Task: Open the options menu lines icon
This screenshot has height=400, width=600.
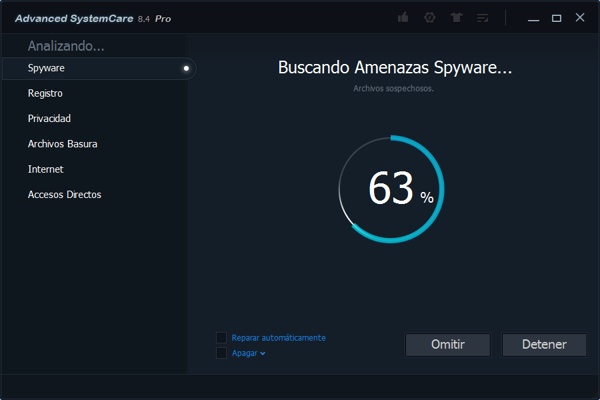Action: pos(483,18)
